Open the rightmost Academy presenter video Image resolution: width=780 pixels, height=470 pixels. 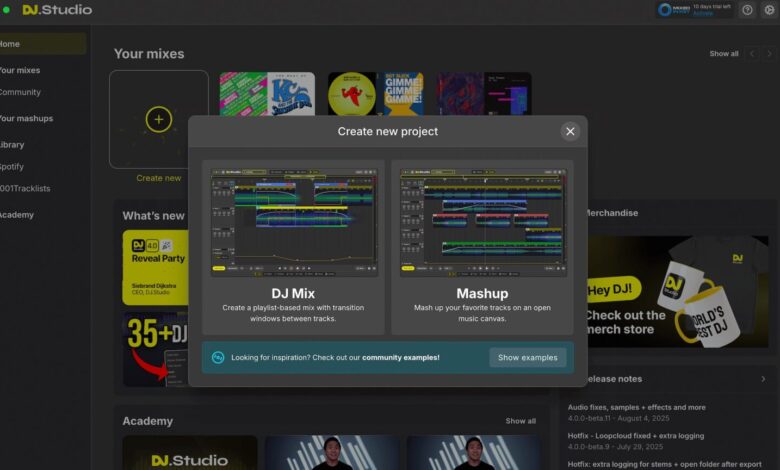point(474,453)
